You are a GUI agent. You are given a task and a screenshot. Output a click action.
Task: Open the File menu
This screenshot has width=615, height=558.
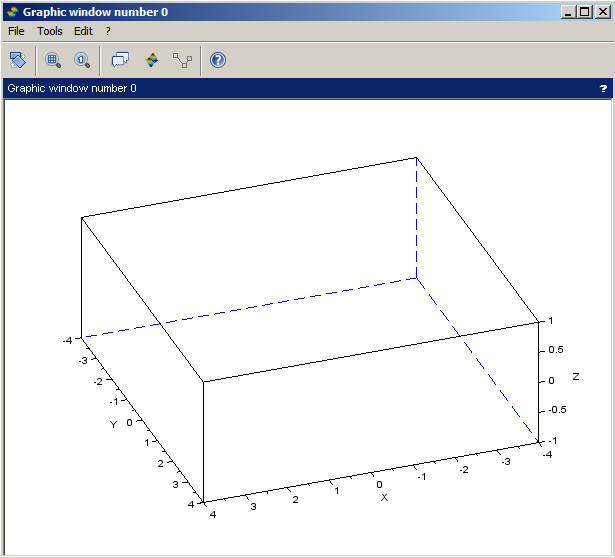(x=16, y=31)
